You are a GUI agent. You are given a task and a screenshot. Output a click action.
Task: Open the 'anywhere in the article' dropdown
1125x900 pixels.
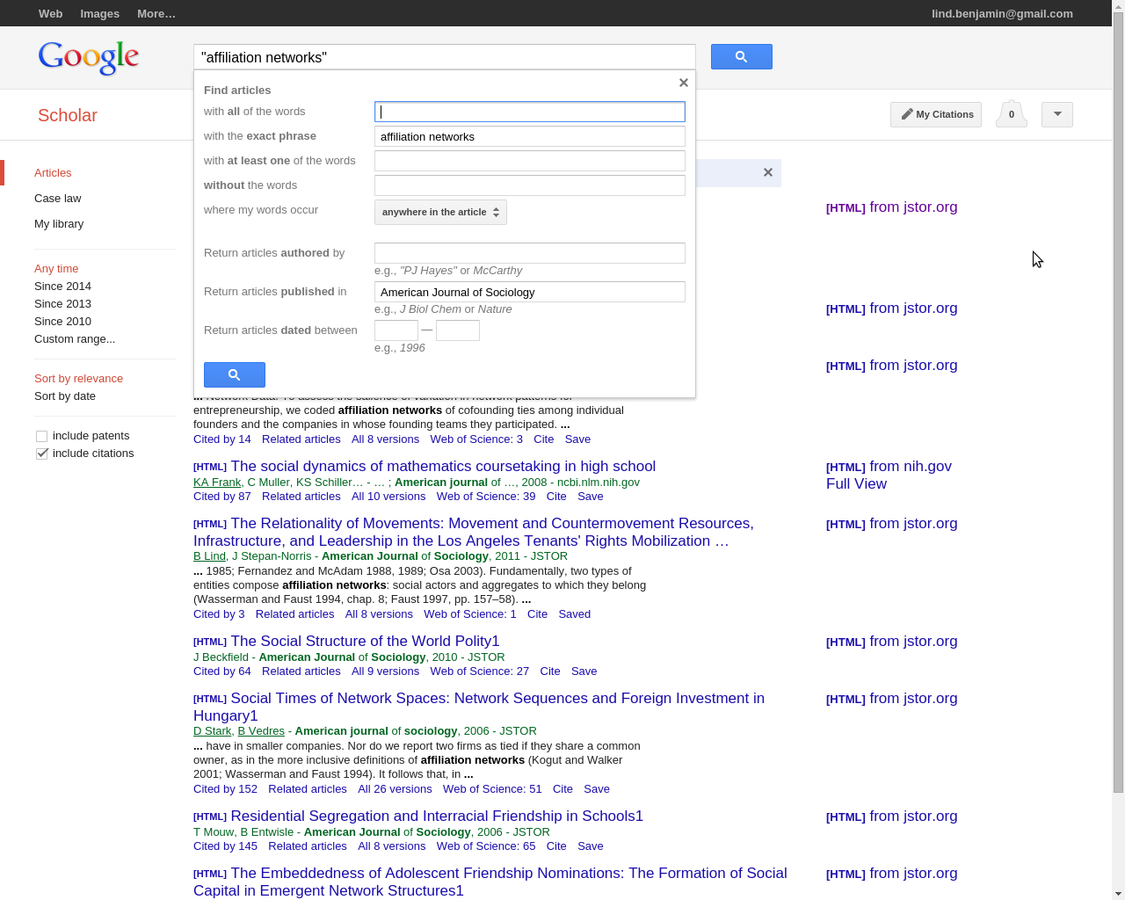tap(441, 212)
